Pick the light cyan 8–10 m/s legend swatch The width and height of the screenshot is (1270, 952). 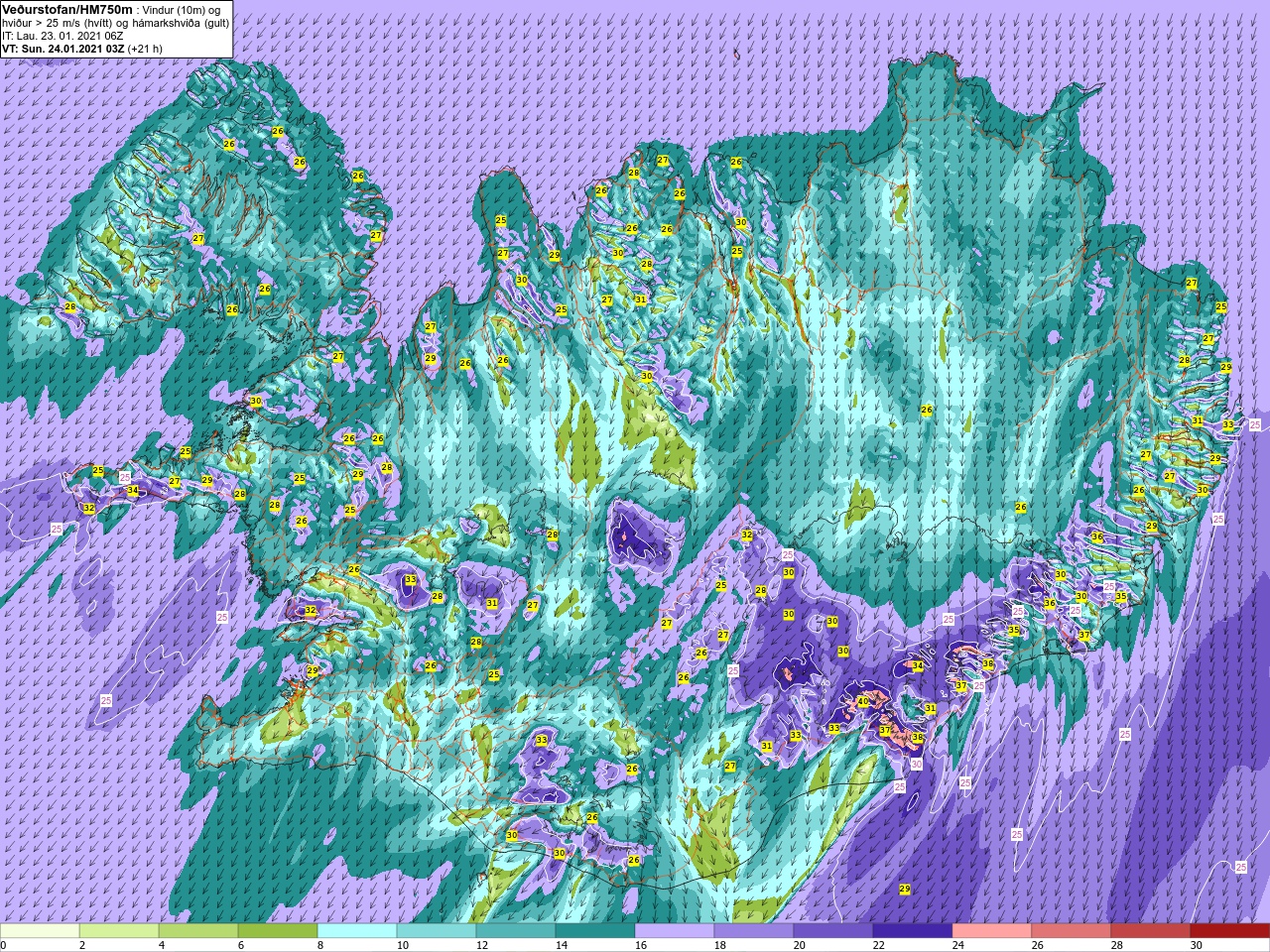click(357, 931)
